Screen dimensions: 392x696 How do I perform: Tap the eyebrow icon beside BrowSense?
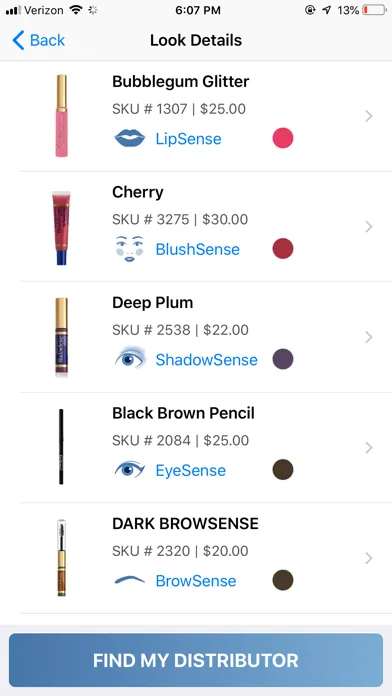[130, 580]
